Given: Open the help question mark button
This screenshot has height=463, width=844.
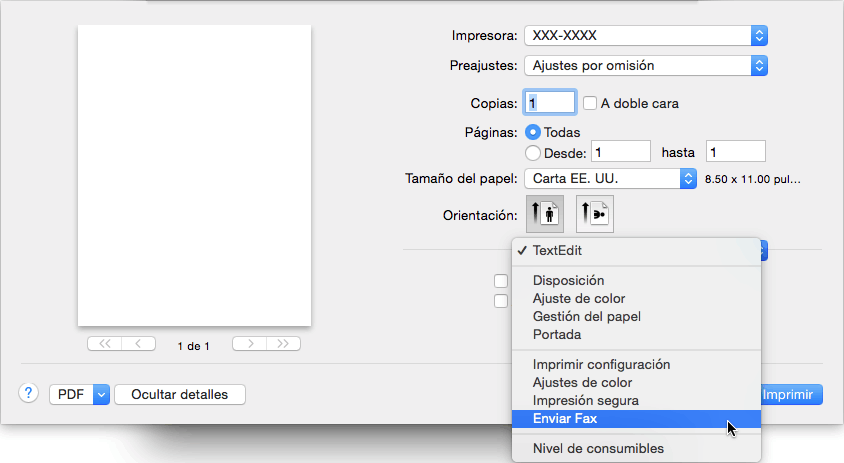Looking at the screenshot, I should point(29,394).
